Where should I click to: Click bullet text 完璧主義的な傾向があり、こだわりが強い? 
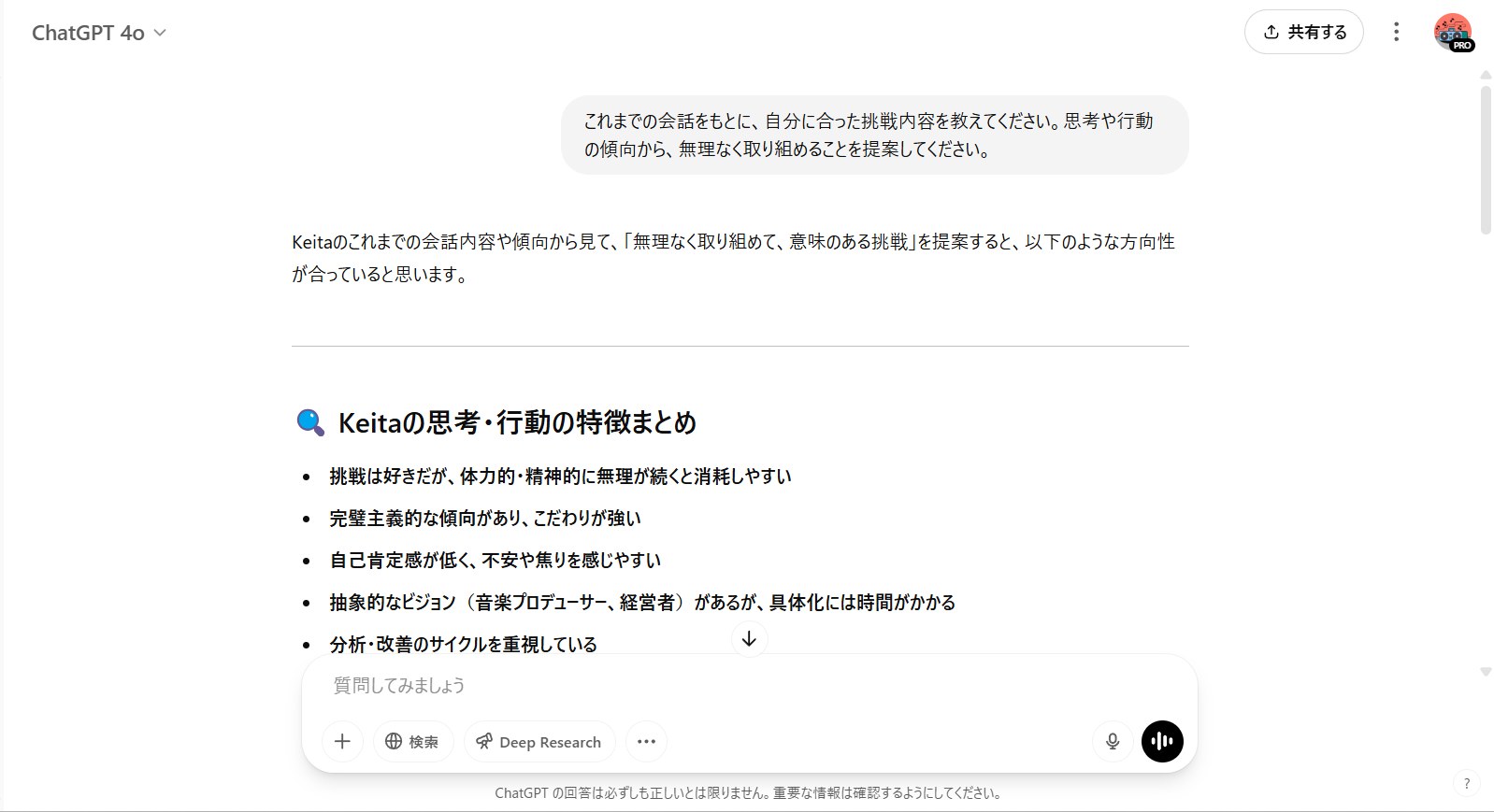click(x=484, y=518)
